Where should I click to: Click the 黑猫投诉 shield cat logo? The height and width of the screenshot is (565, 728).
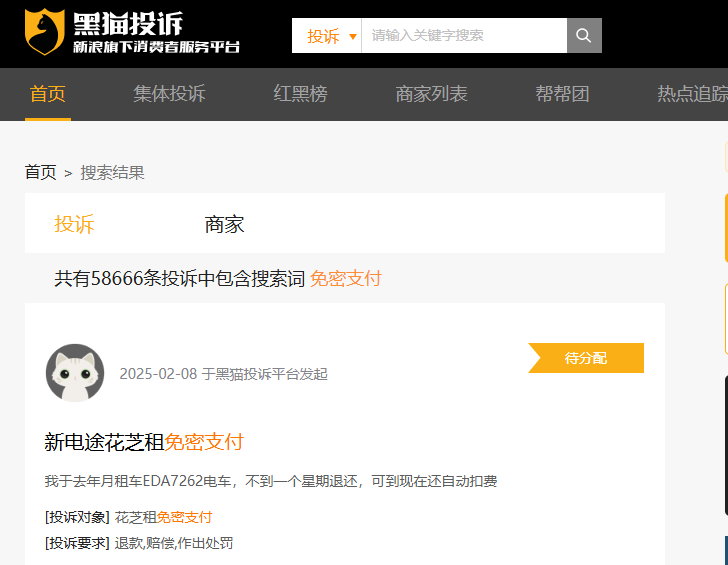tap(45, 32)
